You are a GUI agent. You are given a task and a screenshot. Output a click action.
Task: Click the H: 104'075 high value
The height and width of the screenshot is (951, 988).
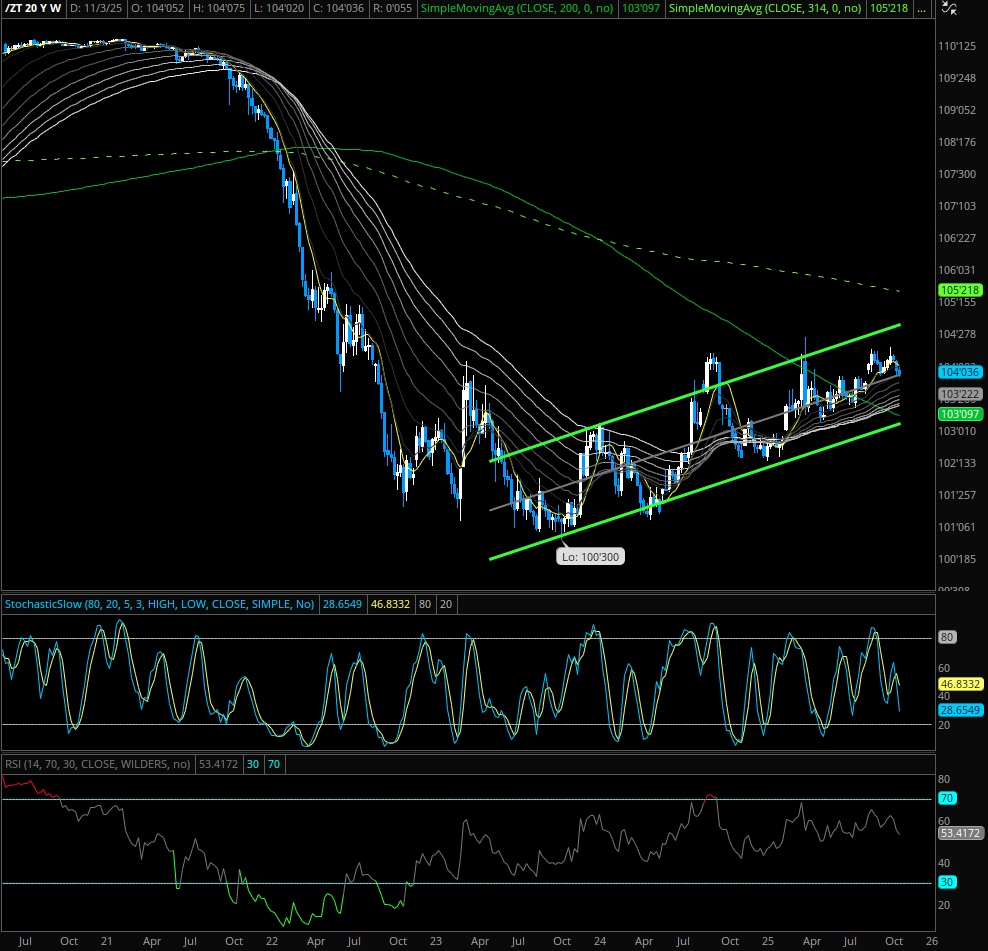point(221,8)
